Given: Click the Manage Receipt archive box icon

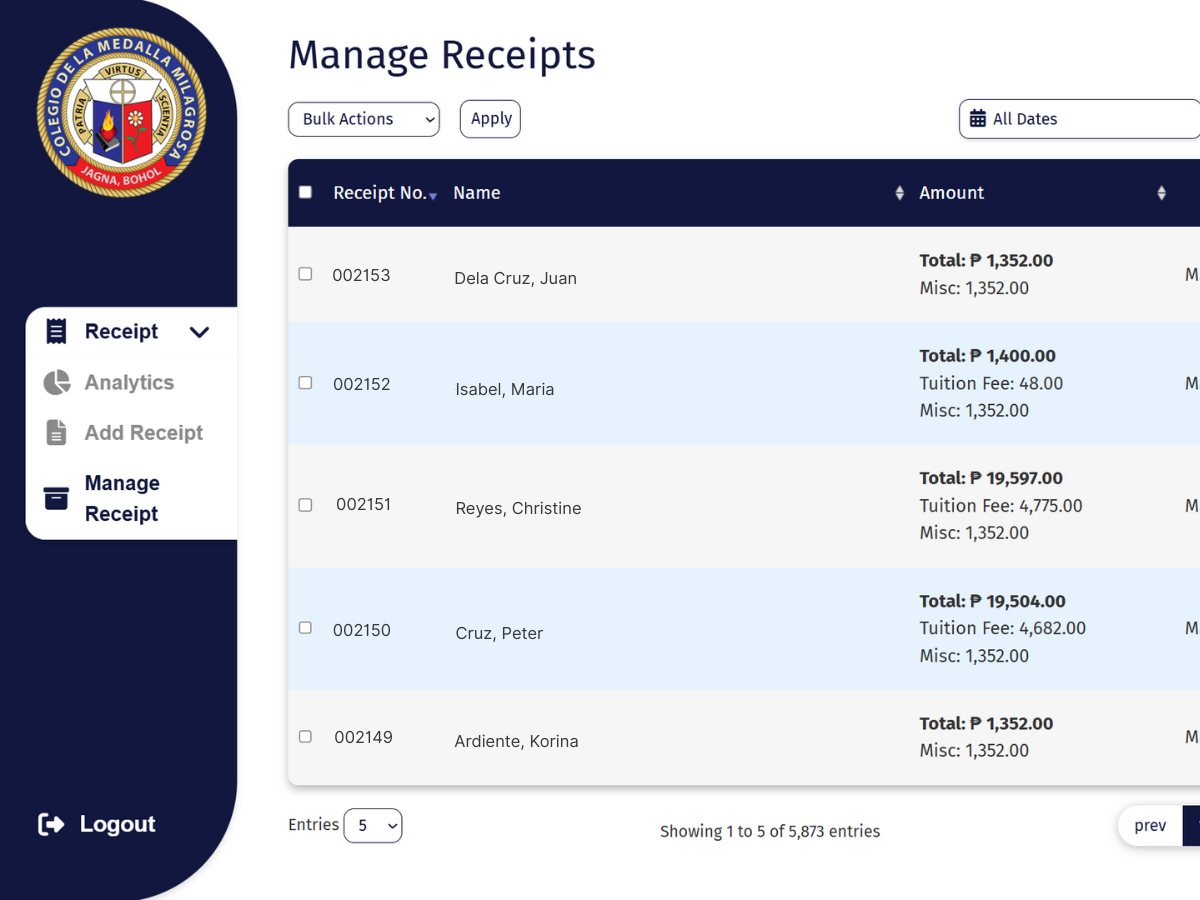Looking at the screenshot, I should (x=57, y=498).
